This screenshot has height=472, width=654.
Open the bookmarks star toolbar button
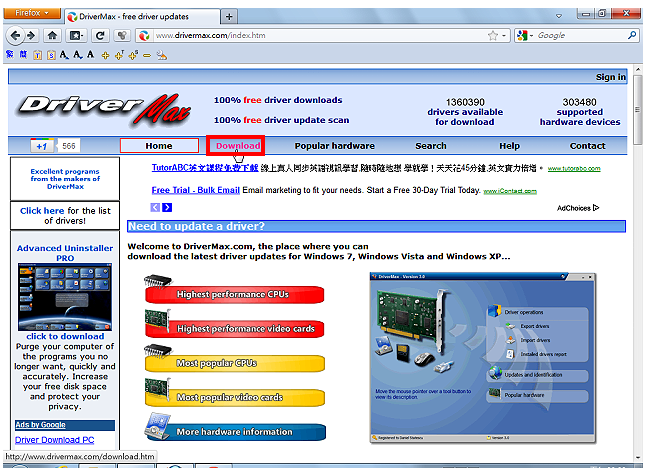[x=76, y=35]
